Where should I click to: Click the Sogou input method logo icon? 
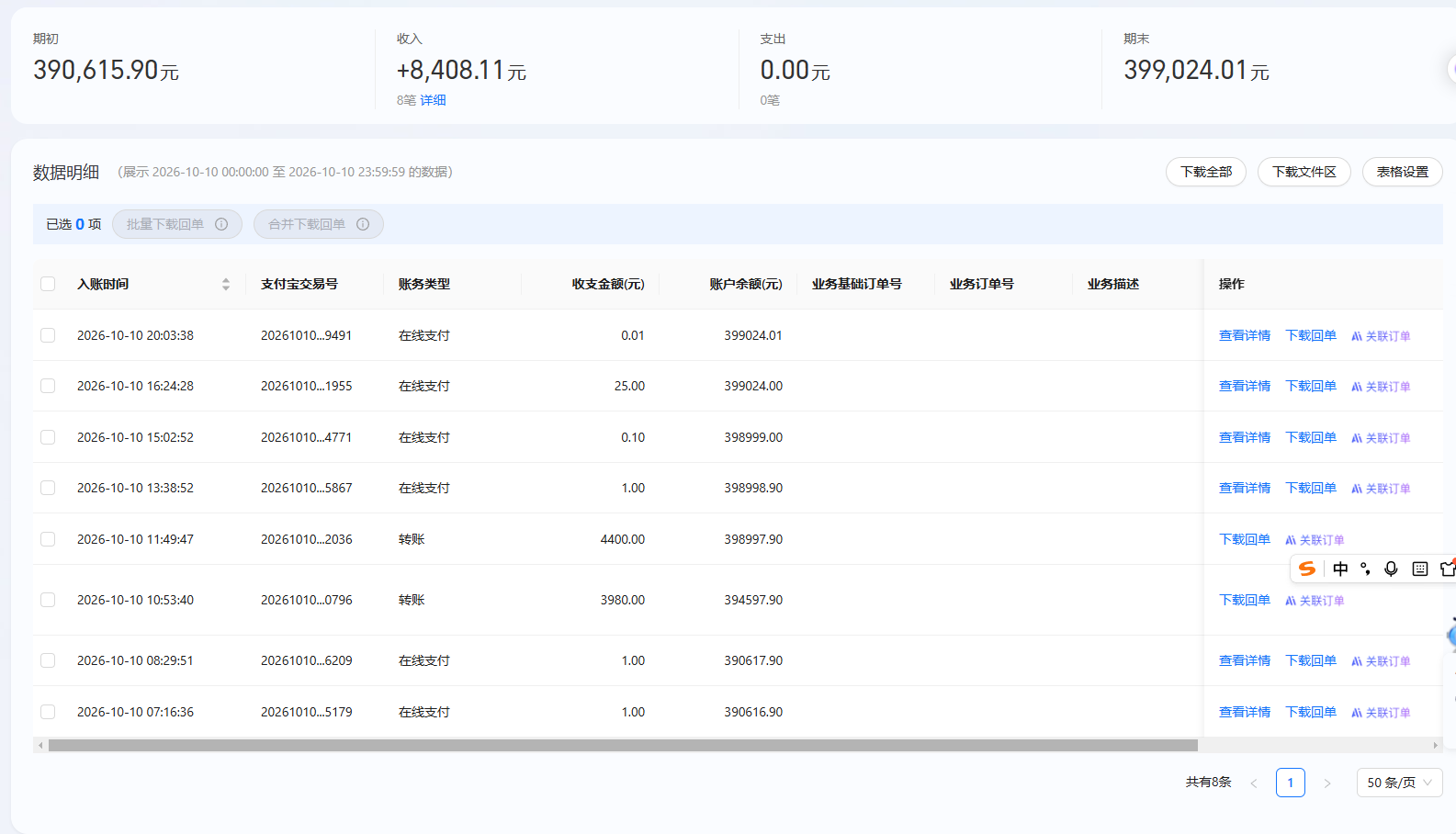click(1307, 569)
